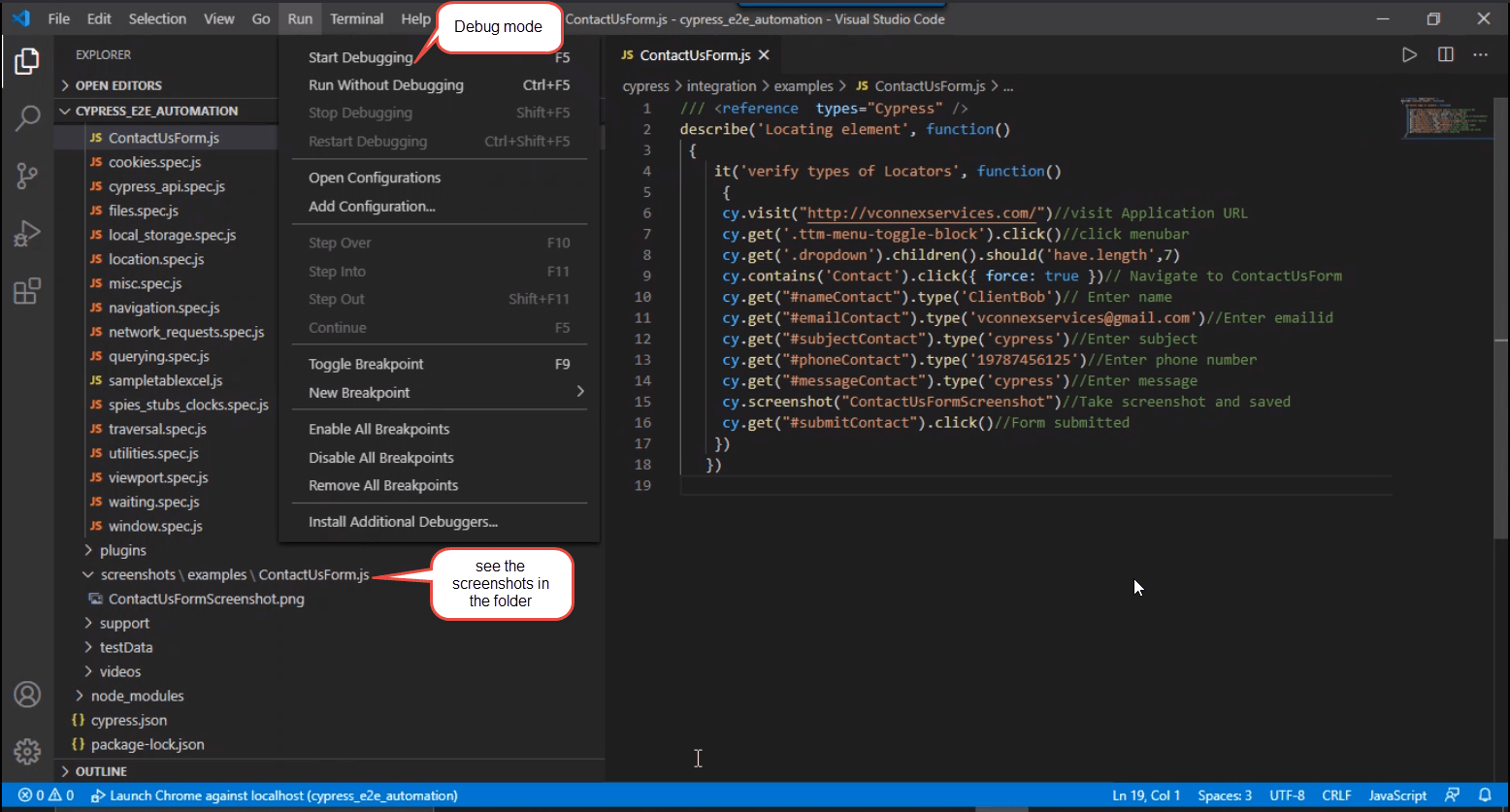The height and width of the screenshot is (812, 1510).
Task: Click the Ln 19, Col 1 indicator
Action: (1146, 796)
